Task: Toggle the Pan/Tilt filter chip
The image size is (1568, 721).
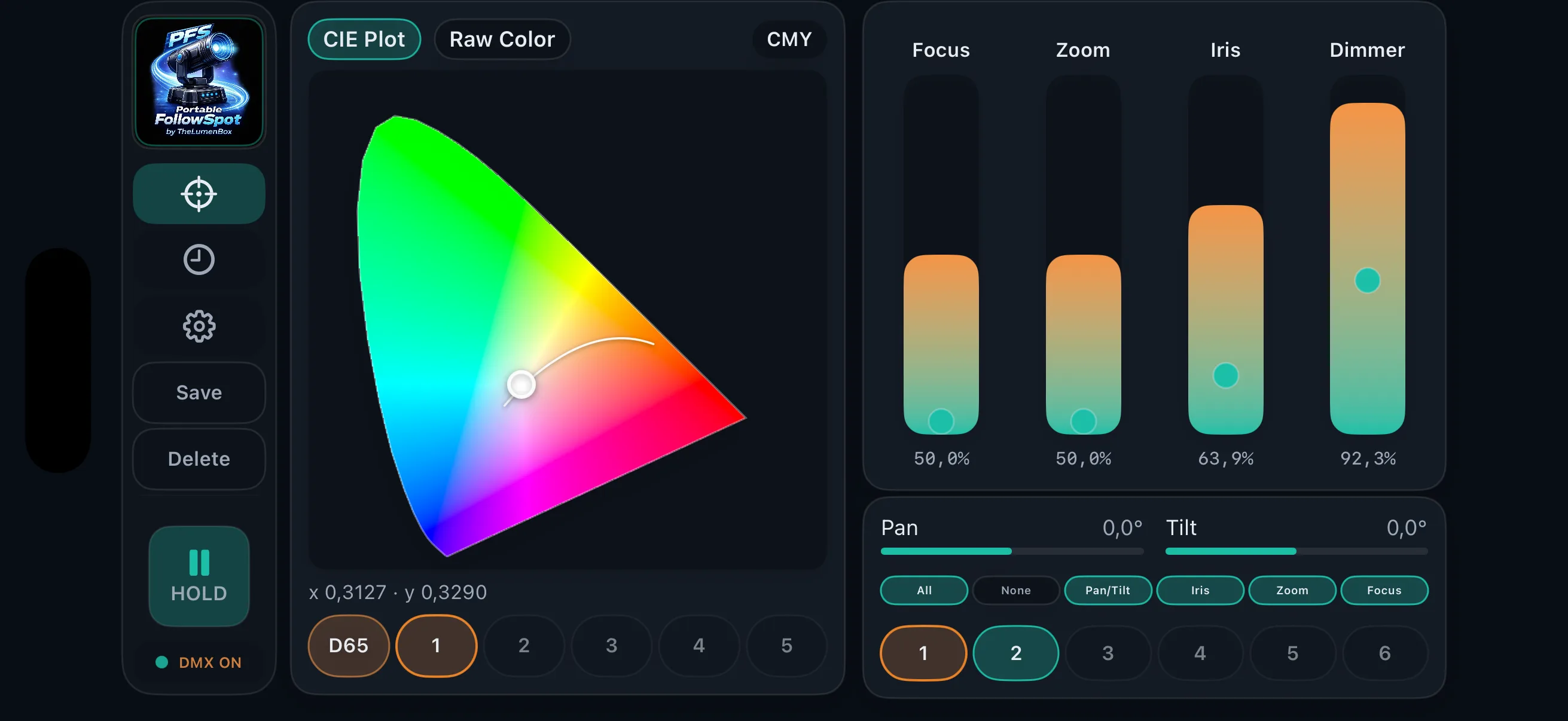Action: (1107, 589)
